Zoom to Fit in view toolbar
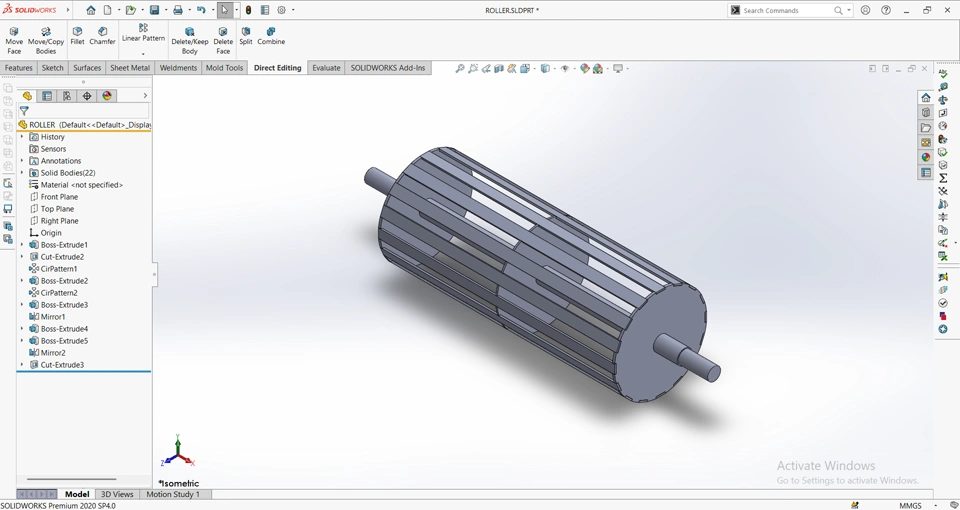960x510 pixels. coord(460,69)
